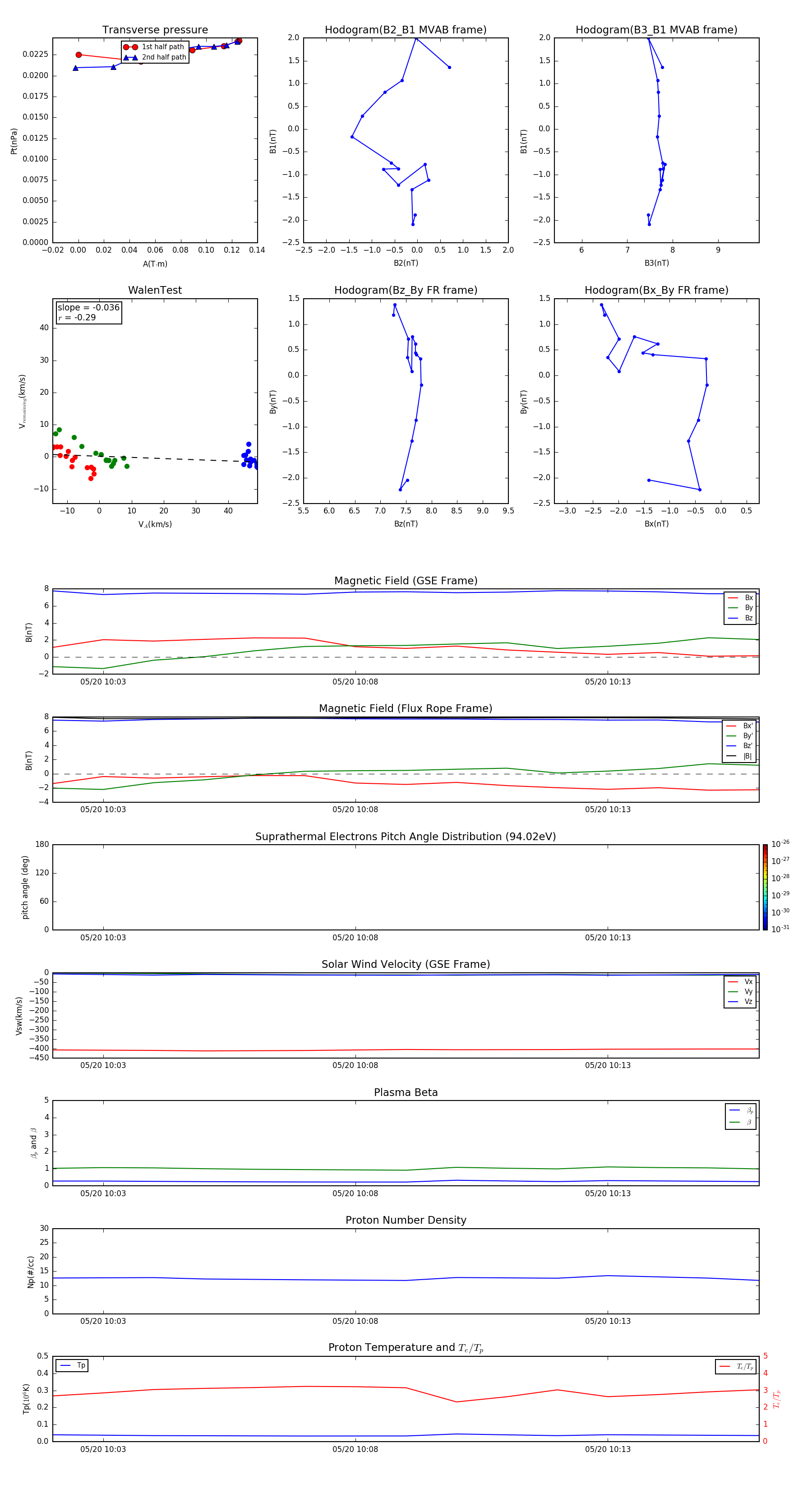
Task: Click the red right-side "Te/Tp" axis label
Action: click(777, 1399)
